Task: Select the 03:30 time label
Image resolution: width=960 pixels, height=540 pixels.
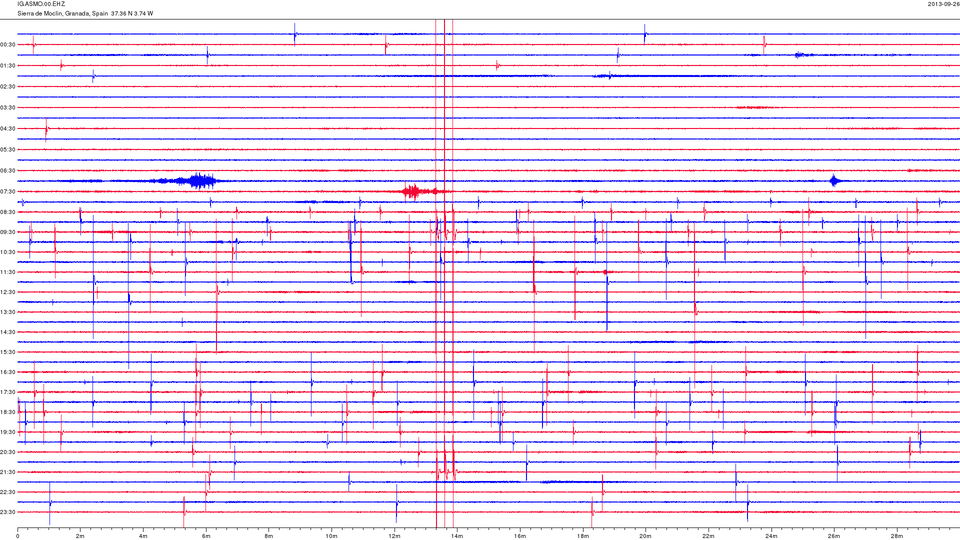Action: click(x=8, y=108)
